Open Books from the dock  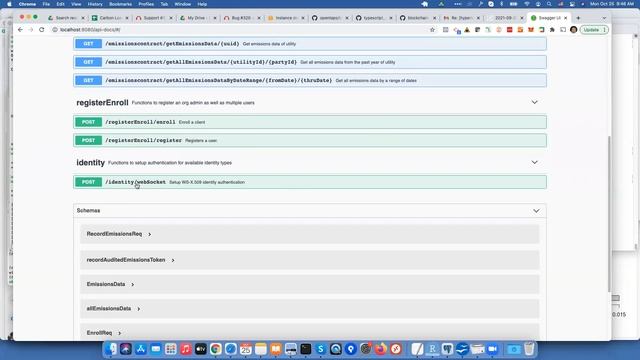[x=276, y=349]
